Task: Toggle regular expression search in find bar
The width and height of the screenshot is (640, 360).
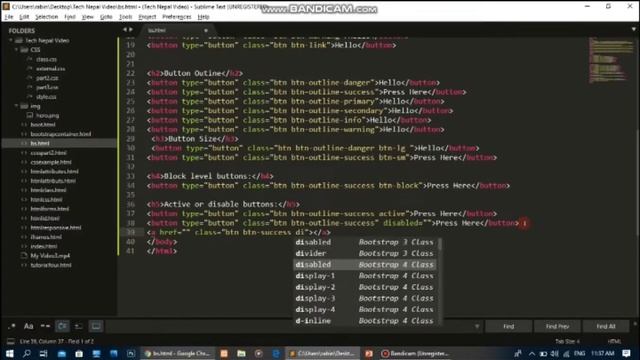Action: tap(11, 326)
